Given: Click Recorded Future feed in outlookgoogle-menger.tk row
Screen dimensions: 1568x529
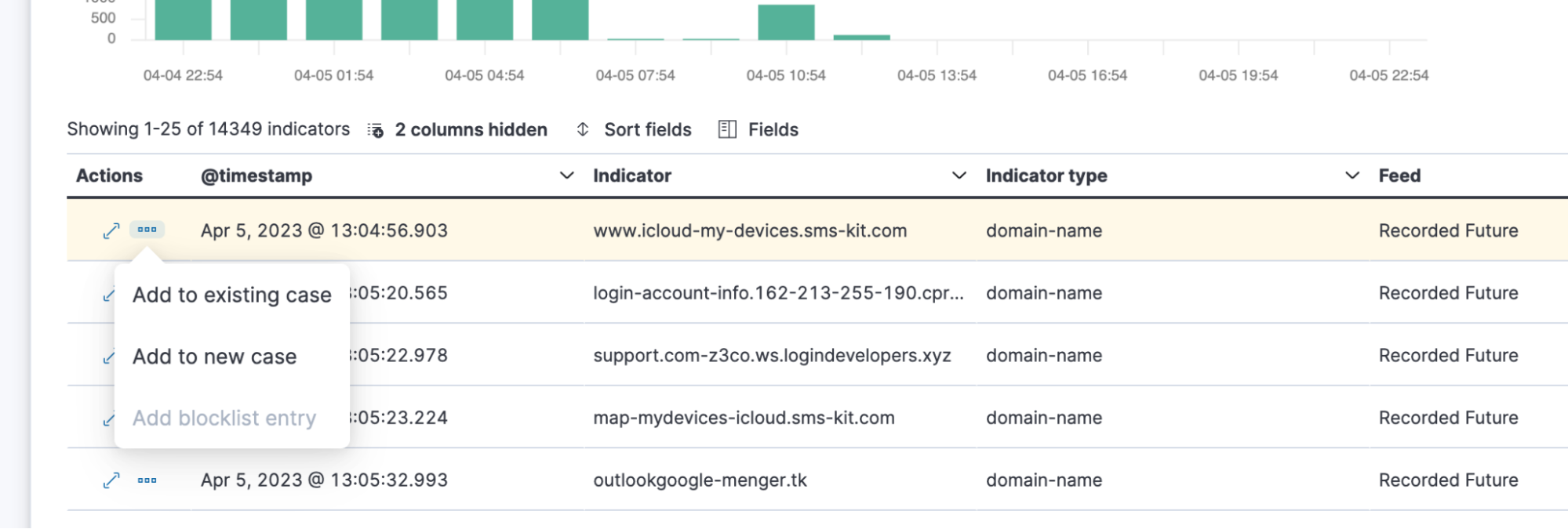Looking at the screenshot, I should (x=1448, y=480).
